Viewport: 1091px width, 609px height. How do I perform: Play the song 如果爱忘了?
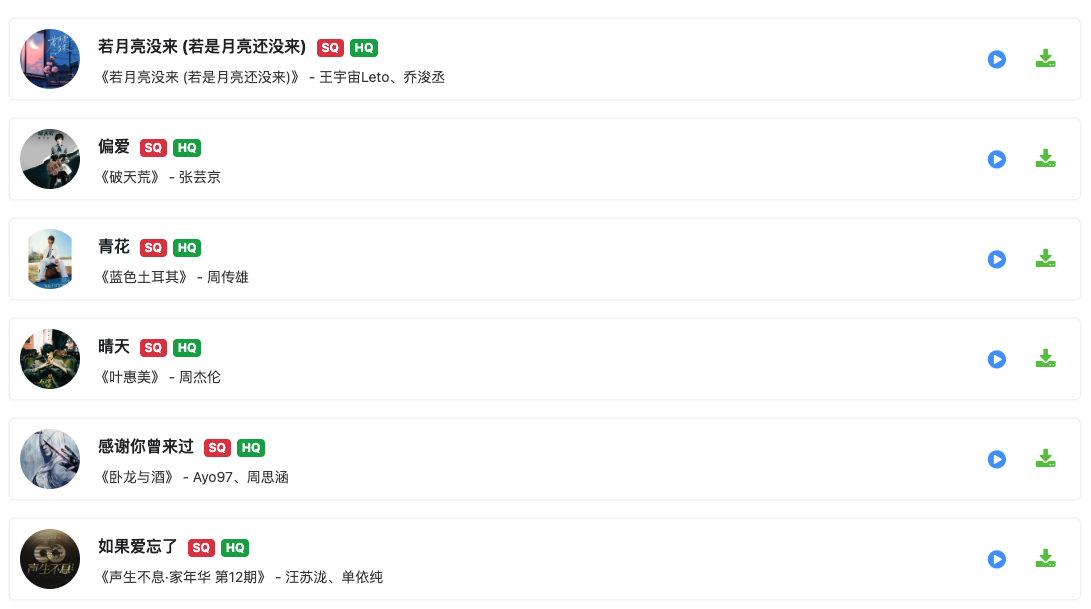996,560
